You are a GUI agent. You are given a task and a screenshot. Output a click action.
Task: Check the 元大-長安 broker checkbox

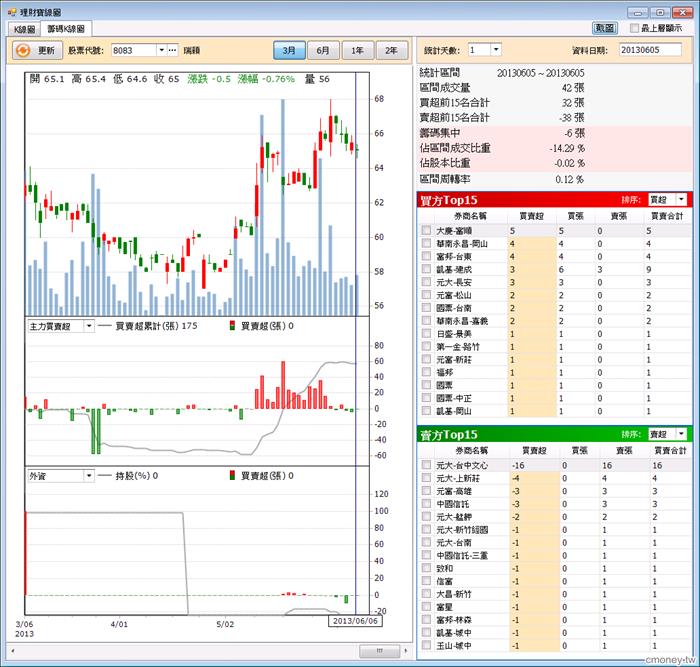pyautogui.click(x=426, y=282)
